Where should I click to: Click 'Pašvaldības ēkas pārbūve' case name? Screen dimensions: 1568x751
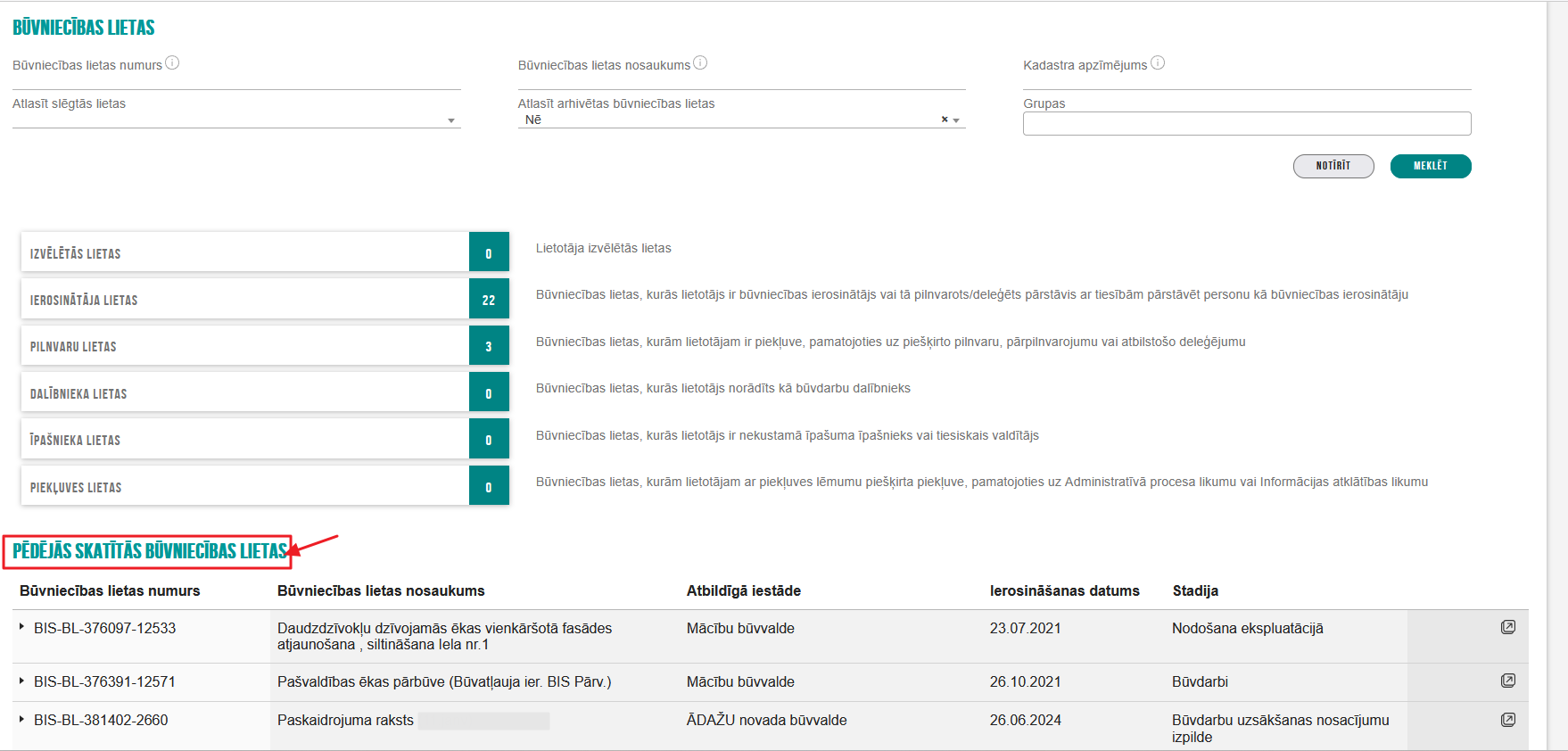pos(444,681)
